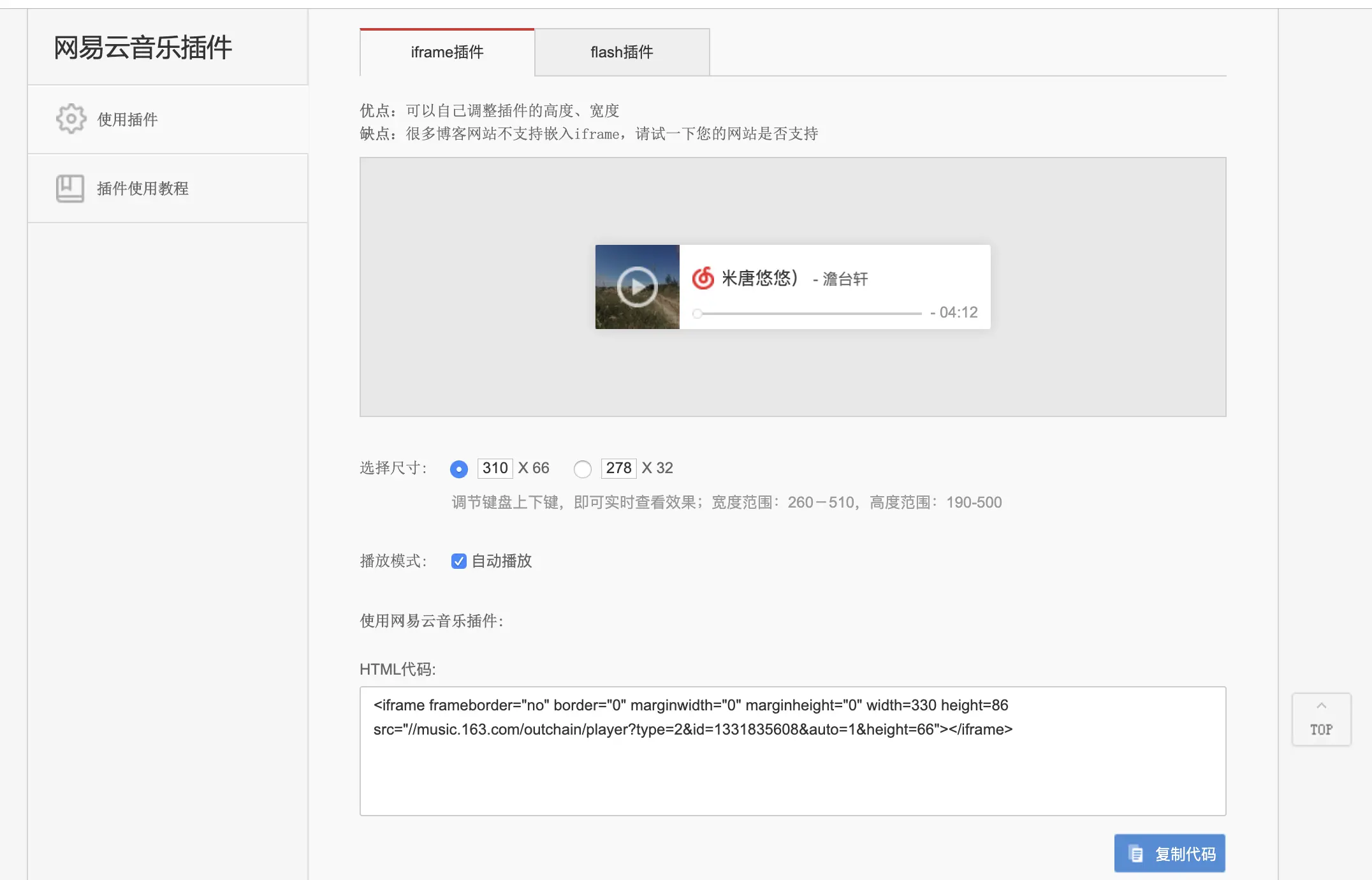Click the book icon beside 插件使用教程
This screenshot has width=1372, height=880.
(x=70, y=188)
